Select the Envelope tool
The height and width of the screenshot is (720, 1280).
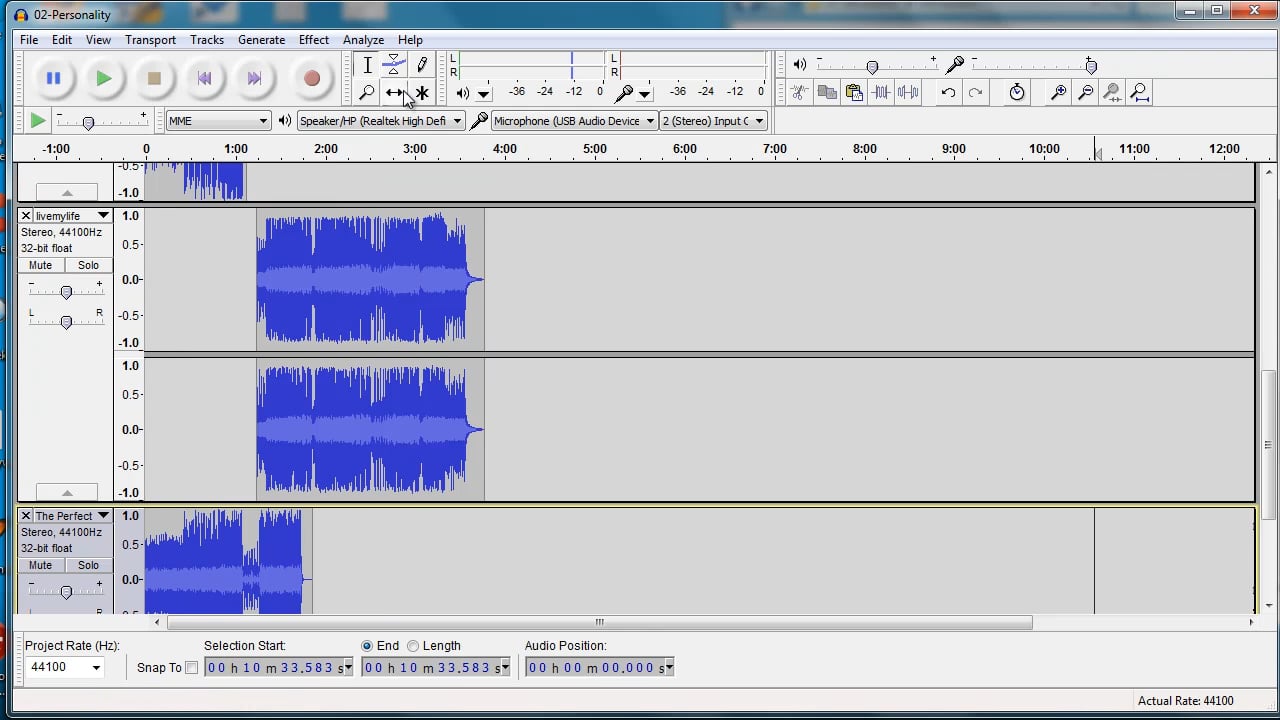pos(394,65)
